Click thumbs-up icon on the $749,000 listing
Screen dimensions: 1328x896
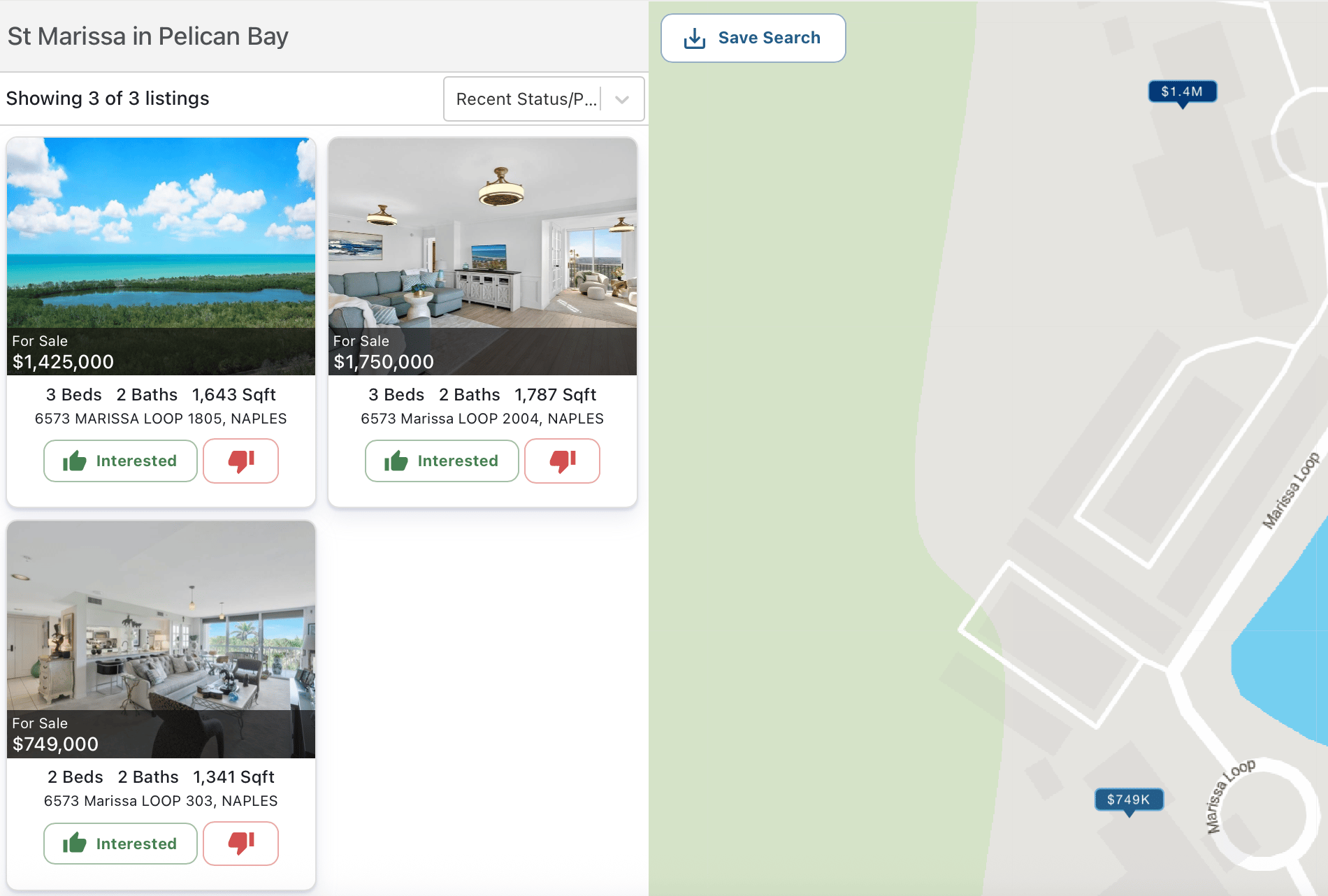(x=75, y=844)
